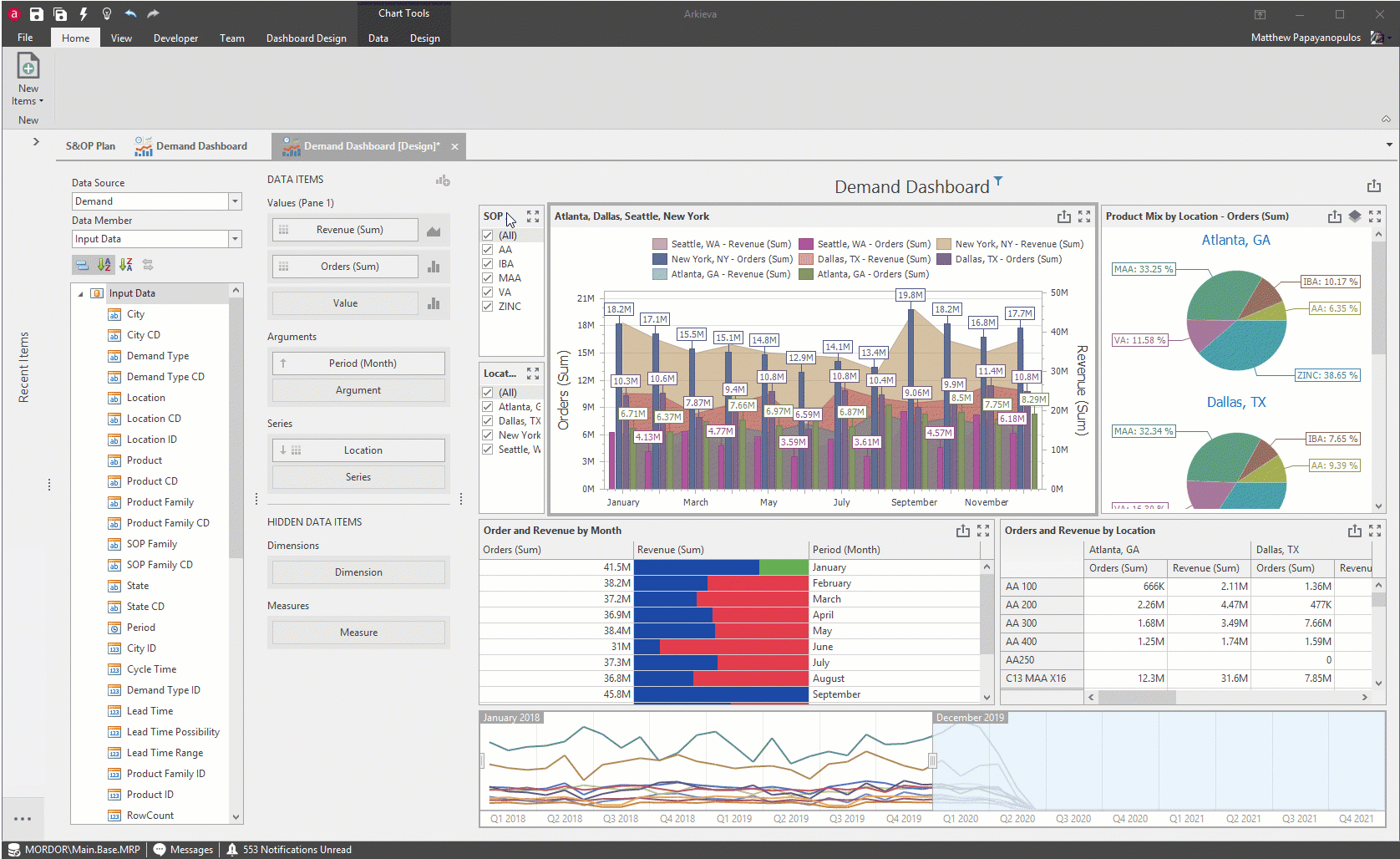Uncheck the MAA checkbox in SOP filter
The image size is (1400, 859).
coord(487,278)
